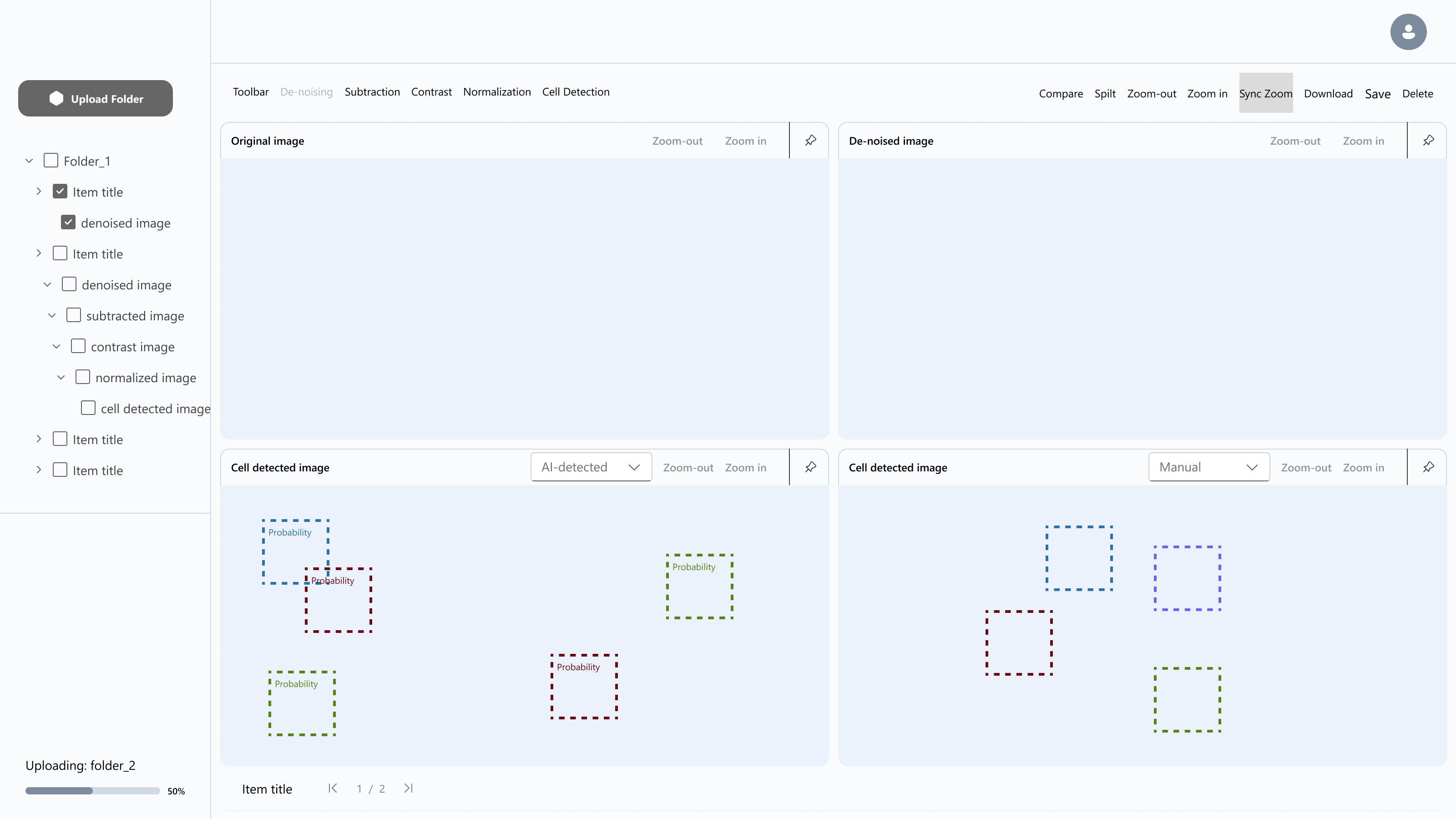1456x819 pixels.
Task: Select the purple dashed box in Manual panel
Action: 1187,578
